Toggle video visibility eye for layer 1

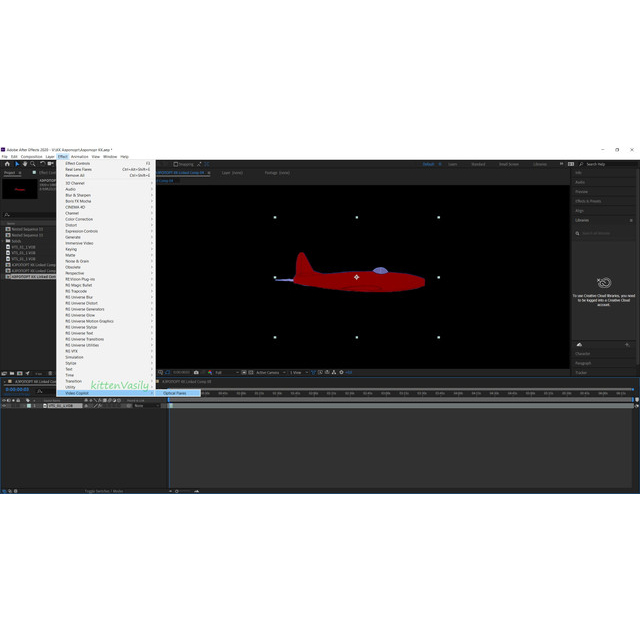click(x=4, y=406)
